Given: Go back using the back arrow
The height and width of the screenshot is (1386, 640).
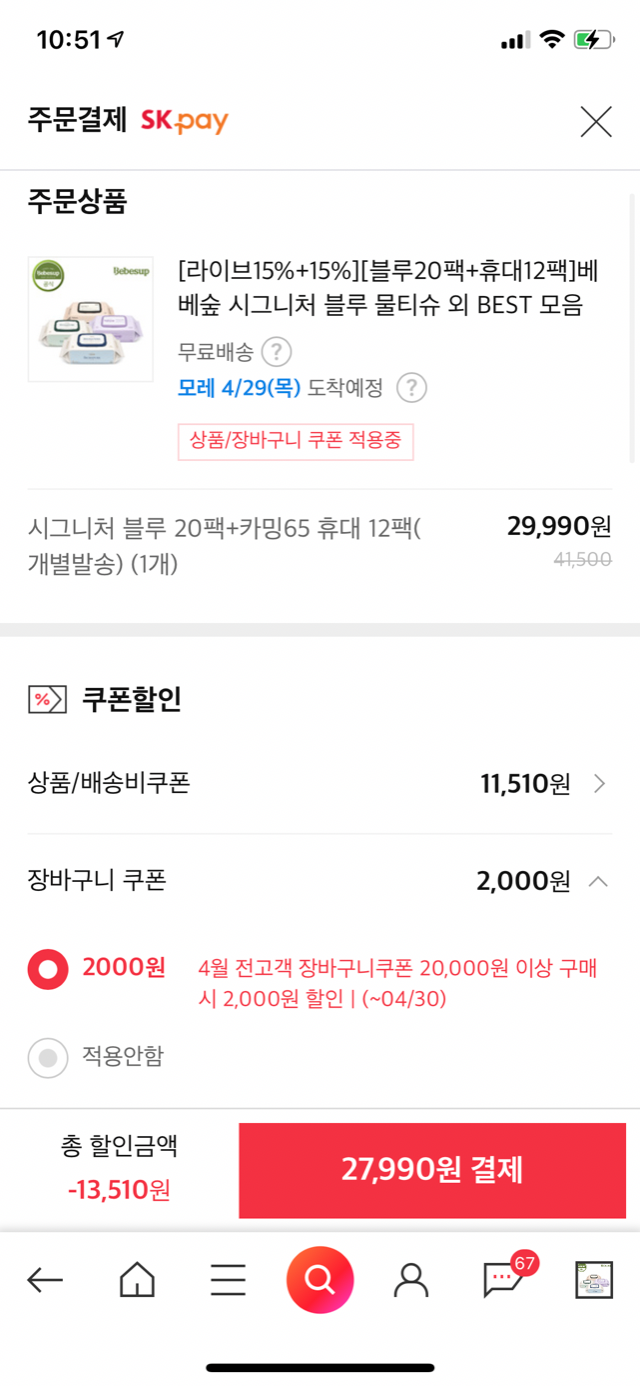Looking at the screenshot, I should [x=45, y=1279].
